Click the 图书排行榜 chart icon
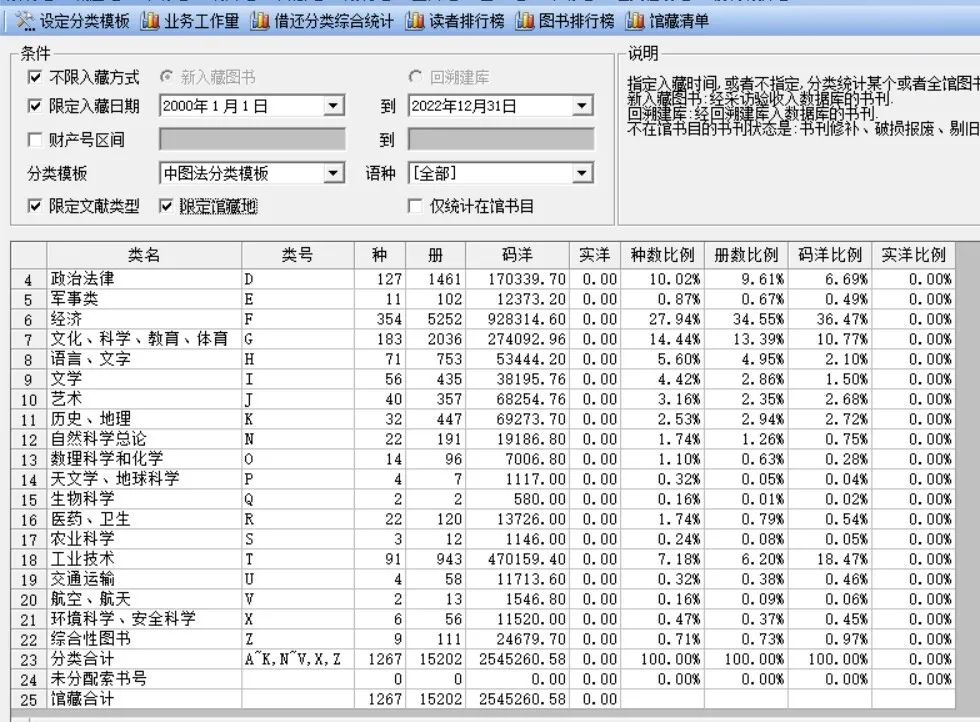 tap(525, 21)
